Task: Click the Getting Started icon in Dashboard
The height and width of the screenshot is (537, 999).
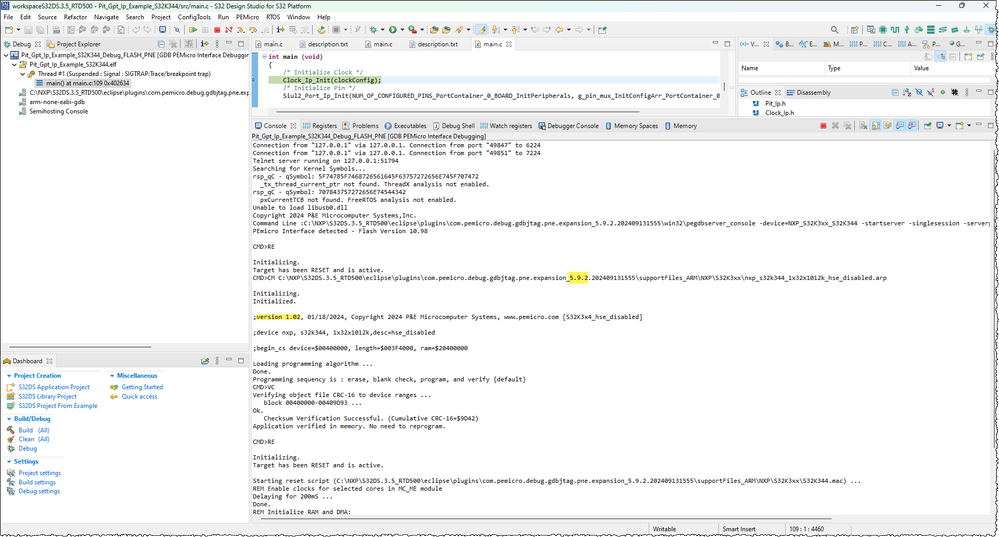Action: pos(114,387)
